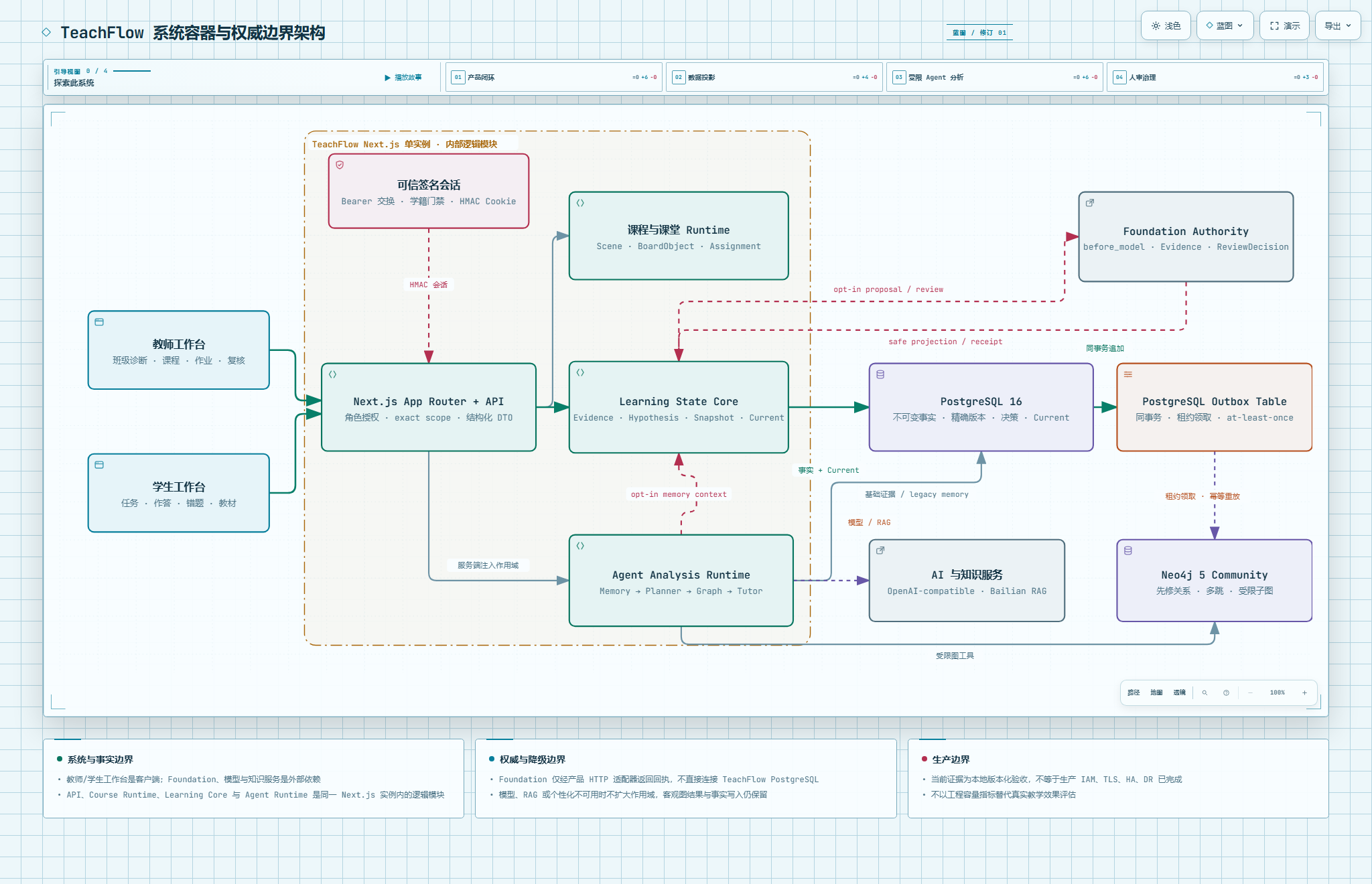Toggle the 浅色 light theme button
Image resolution: width=1372 pixels, height=884 pixels.
pyautogui.click(x=1166, y=25)
